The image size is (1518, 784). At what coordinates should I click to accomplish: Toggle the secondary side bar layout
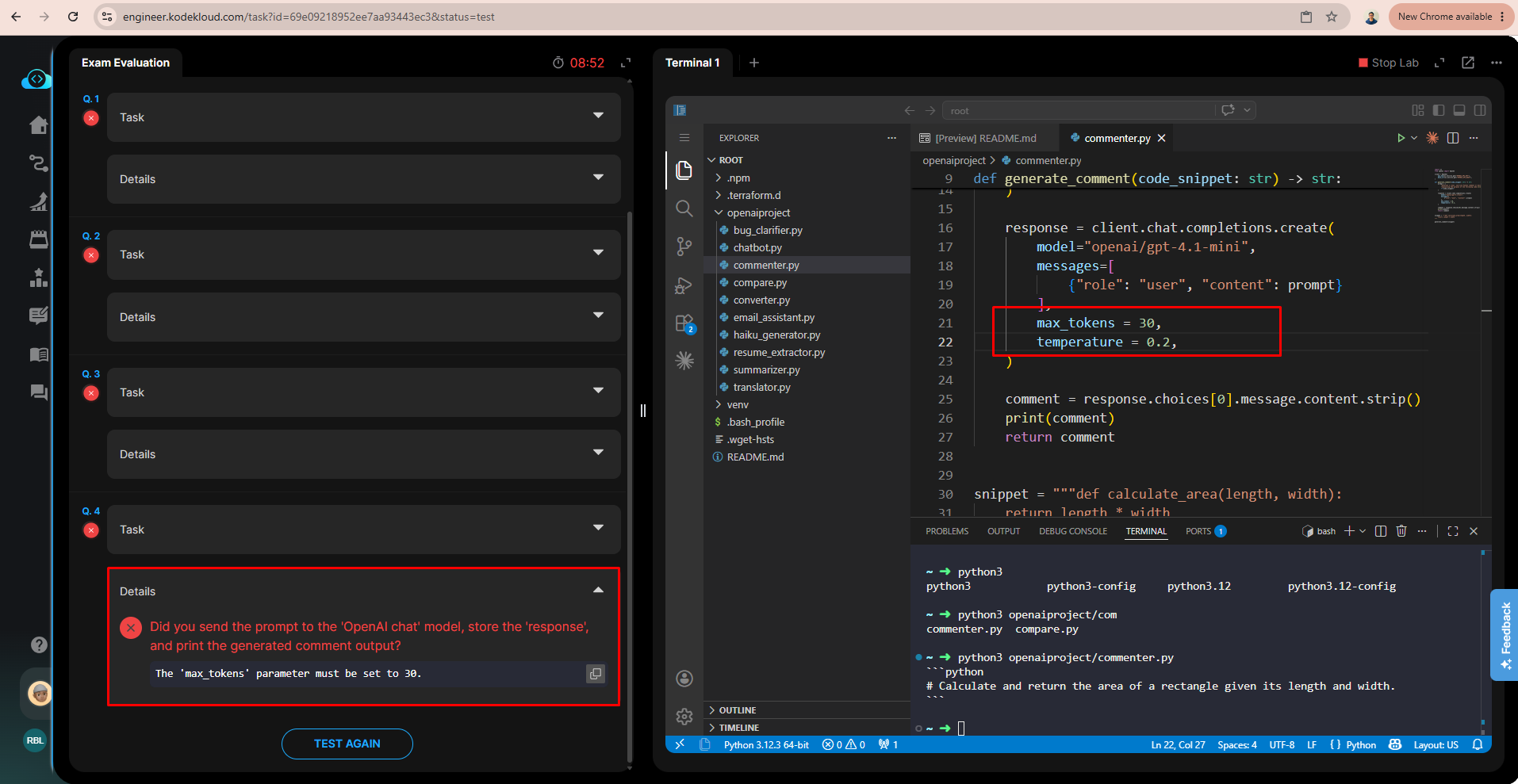pos(1480,110)
